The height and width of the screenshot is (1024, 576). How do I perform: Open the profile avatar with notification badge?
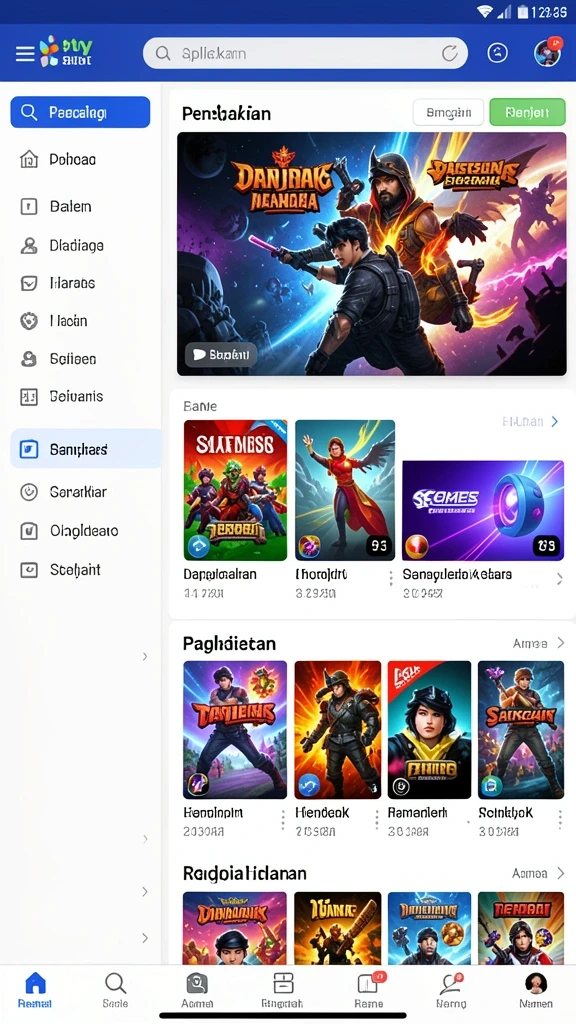click(547, 52)
